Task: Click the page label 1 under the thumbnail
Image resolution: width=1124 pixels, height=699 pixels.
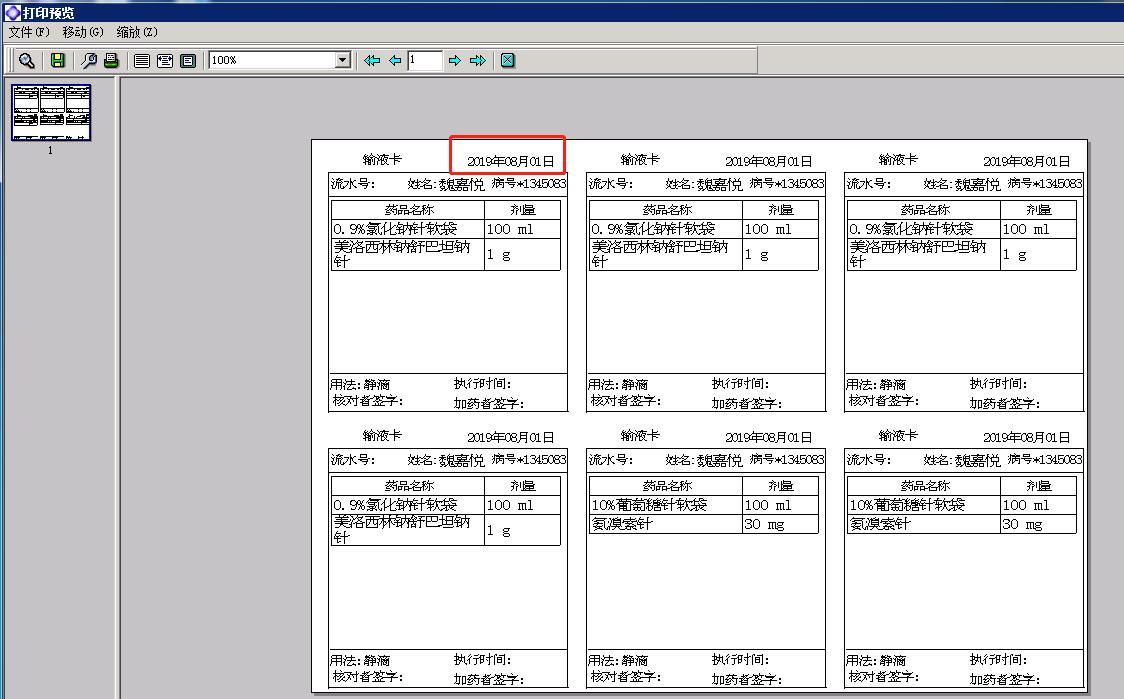Action: [x=50, y=151]
